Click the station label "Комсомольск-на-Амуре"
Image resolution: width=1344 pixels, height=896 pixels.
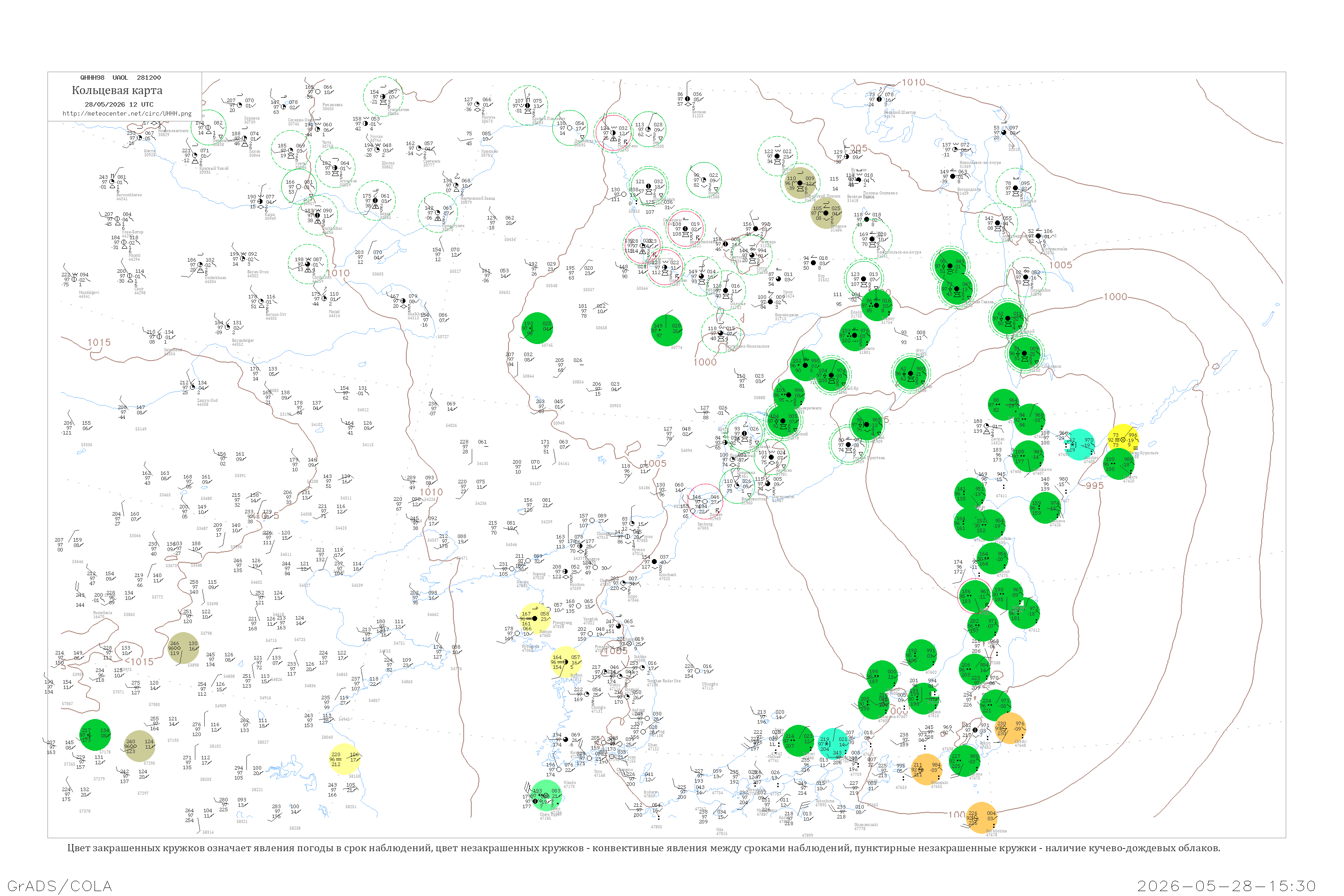(898, 254)
